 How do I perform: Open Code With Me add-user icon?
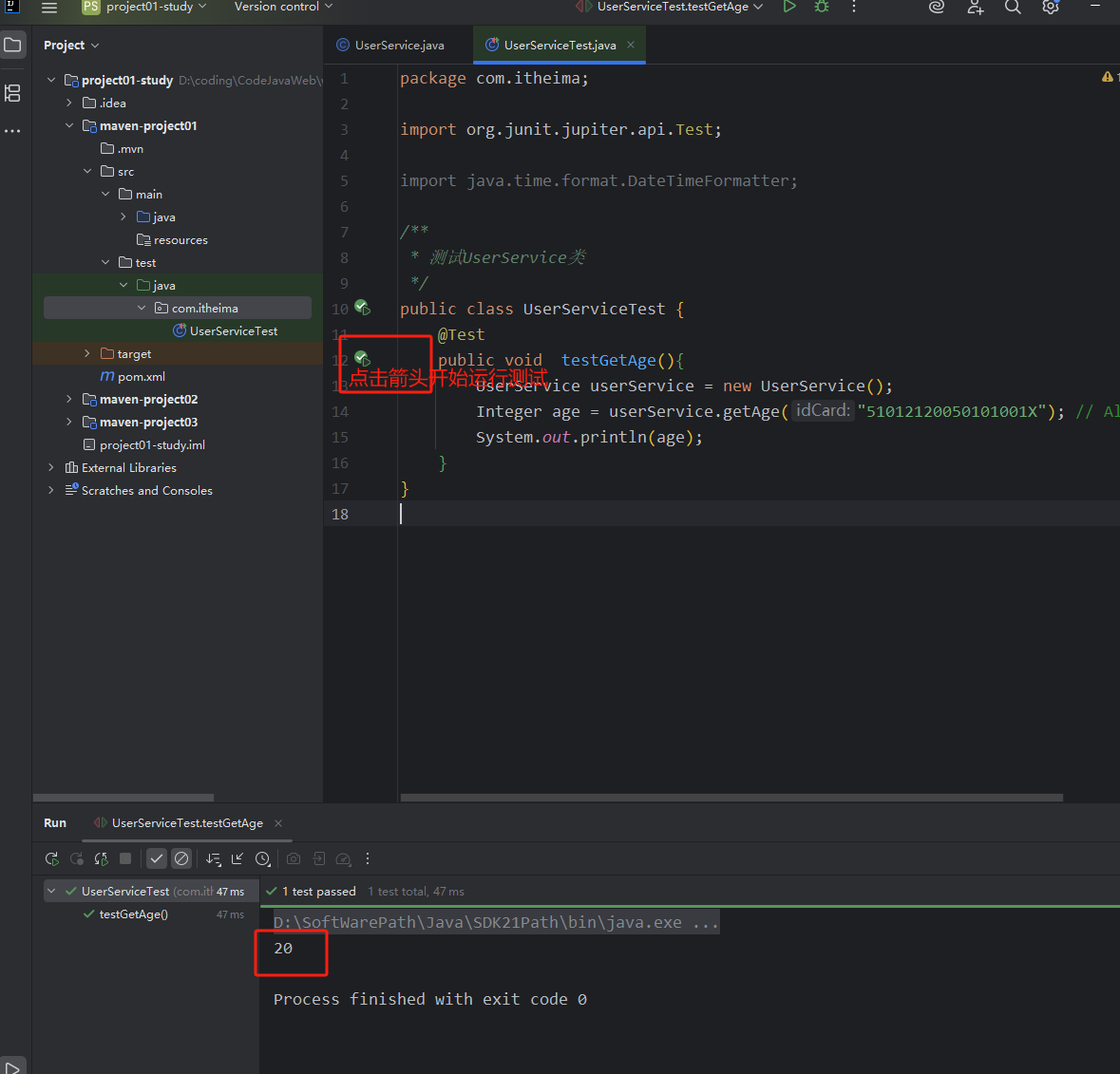click(975, 8)
